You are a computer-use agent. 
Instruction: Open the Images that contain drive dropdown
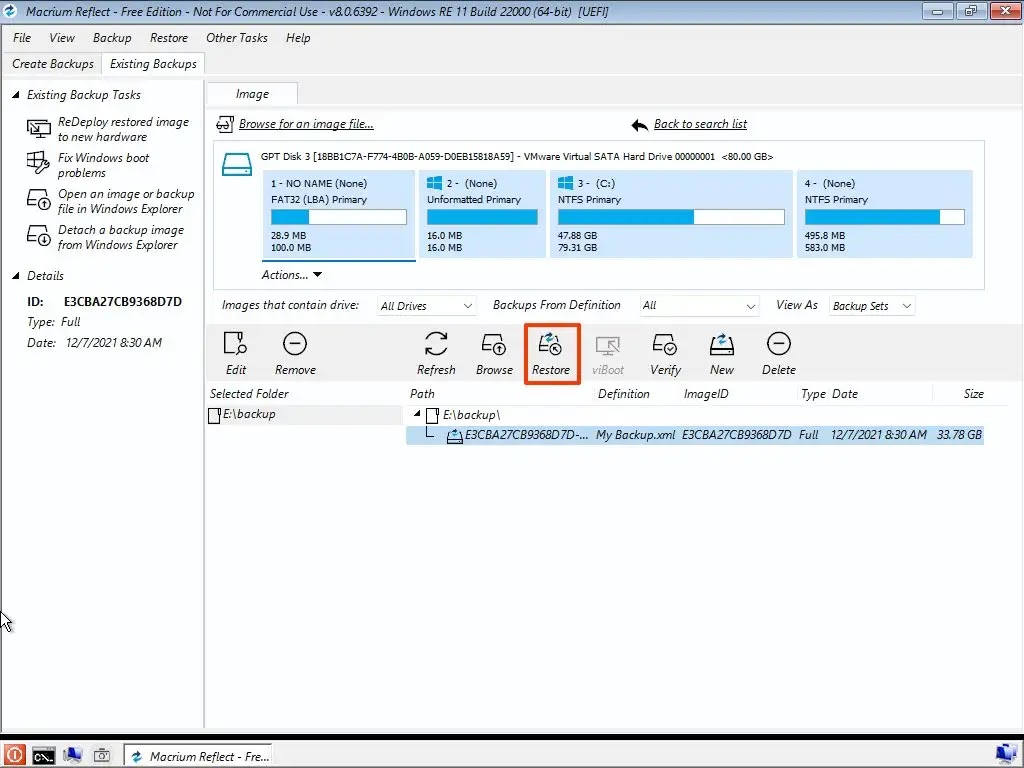click(426, 306)
